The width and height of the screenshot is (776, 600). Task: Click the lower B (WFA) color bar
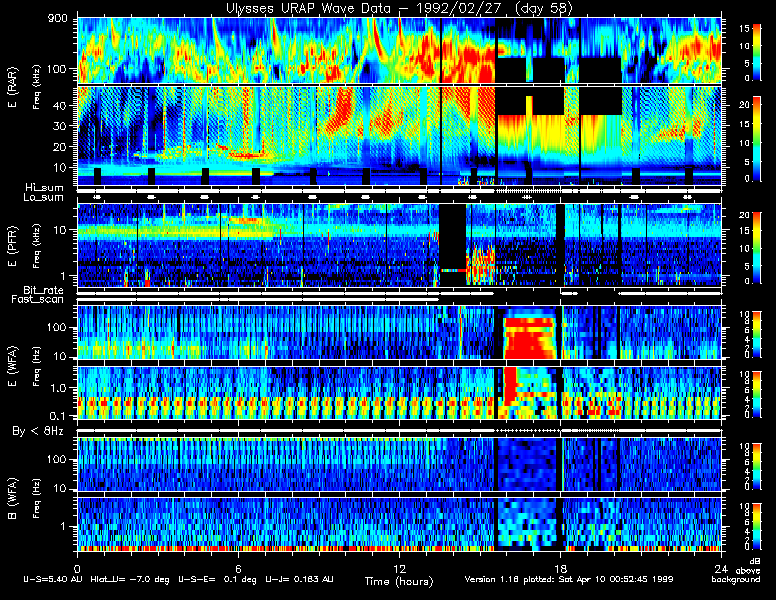click(x=757, y=526)
